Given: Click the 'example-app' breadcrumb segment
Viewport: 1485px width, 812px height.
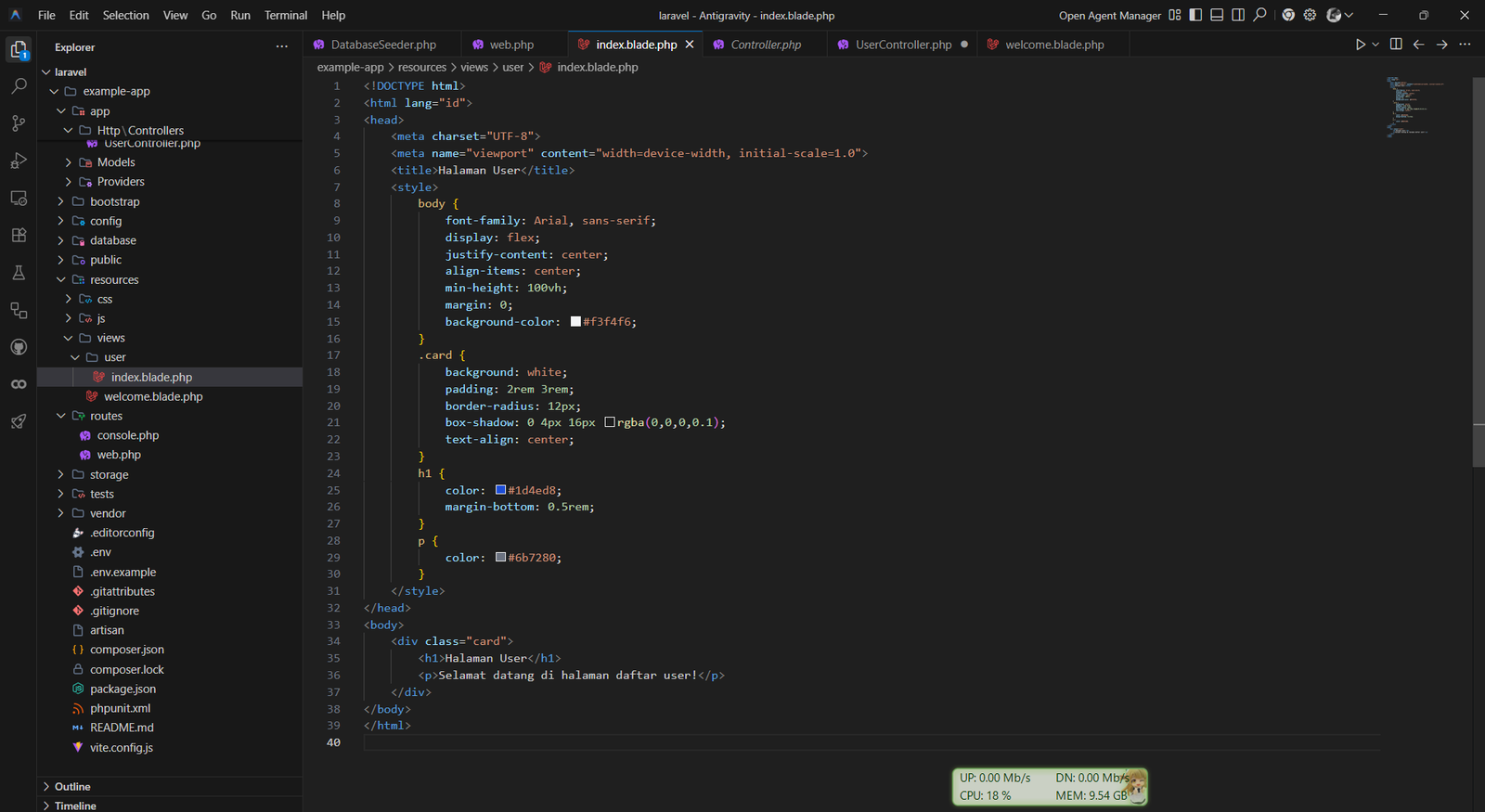Looking at the screenshot, I should [x=350, y=67].
